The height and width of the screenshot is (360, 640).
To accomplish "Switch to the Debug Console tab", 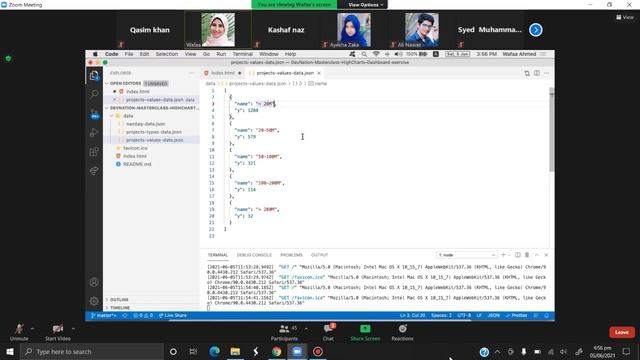I will click(x=254, y=255).
